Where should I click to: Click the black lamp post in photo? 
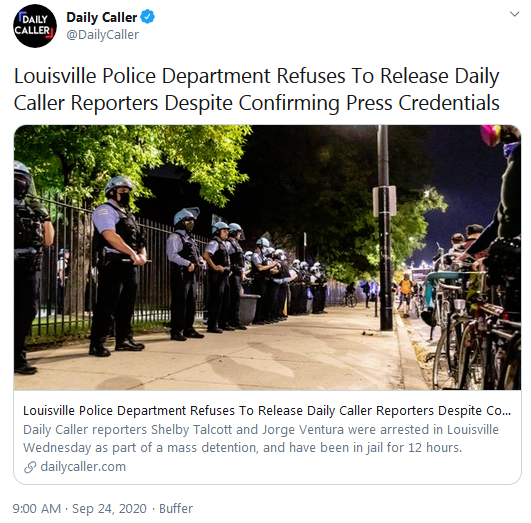point(384,228)
